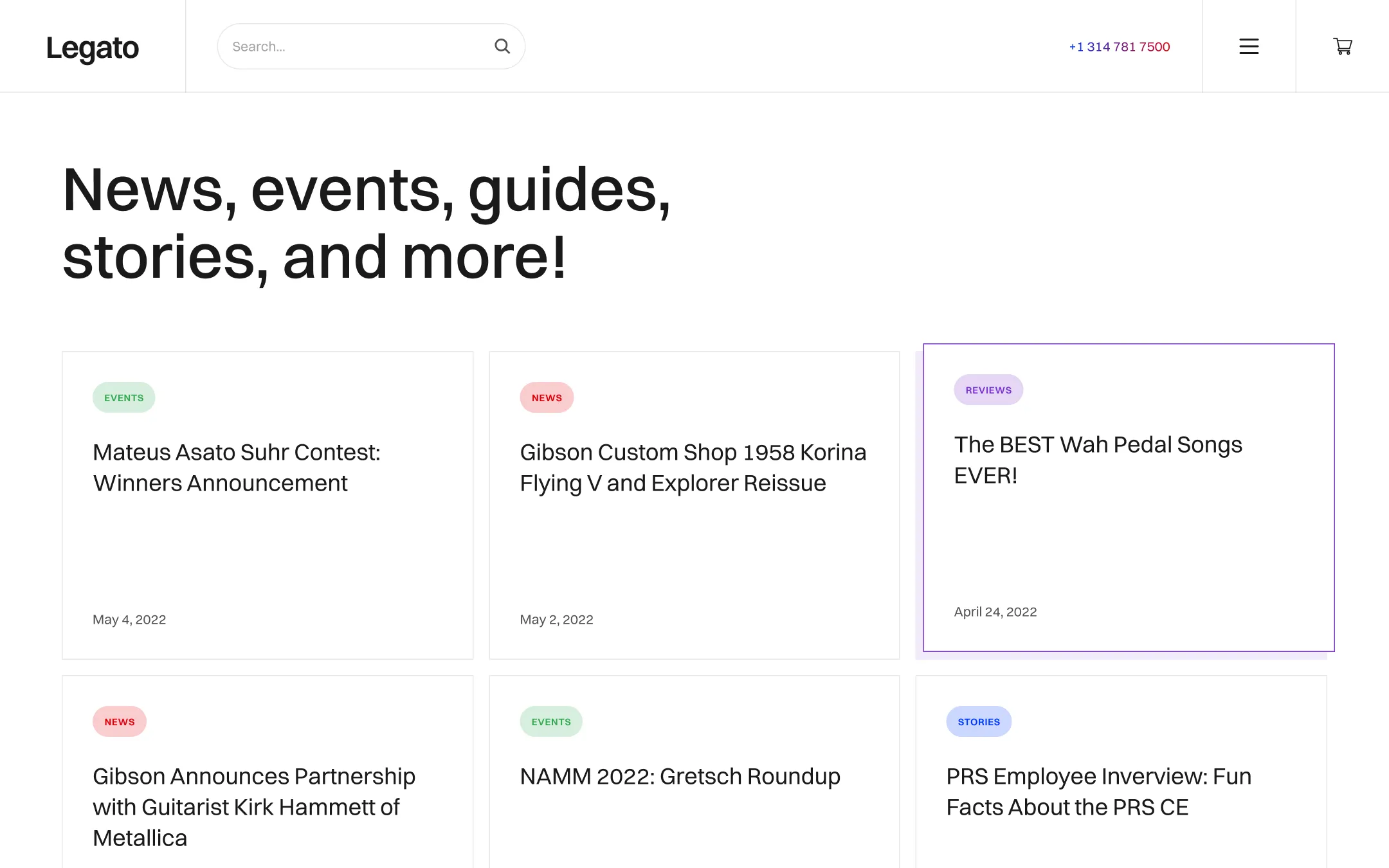1389x868 pixels.
Task: Click the purple Reviews category tag
Action: click(988, 390)
